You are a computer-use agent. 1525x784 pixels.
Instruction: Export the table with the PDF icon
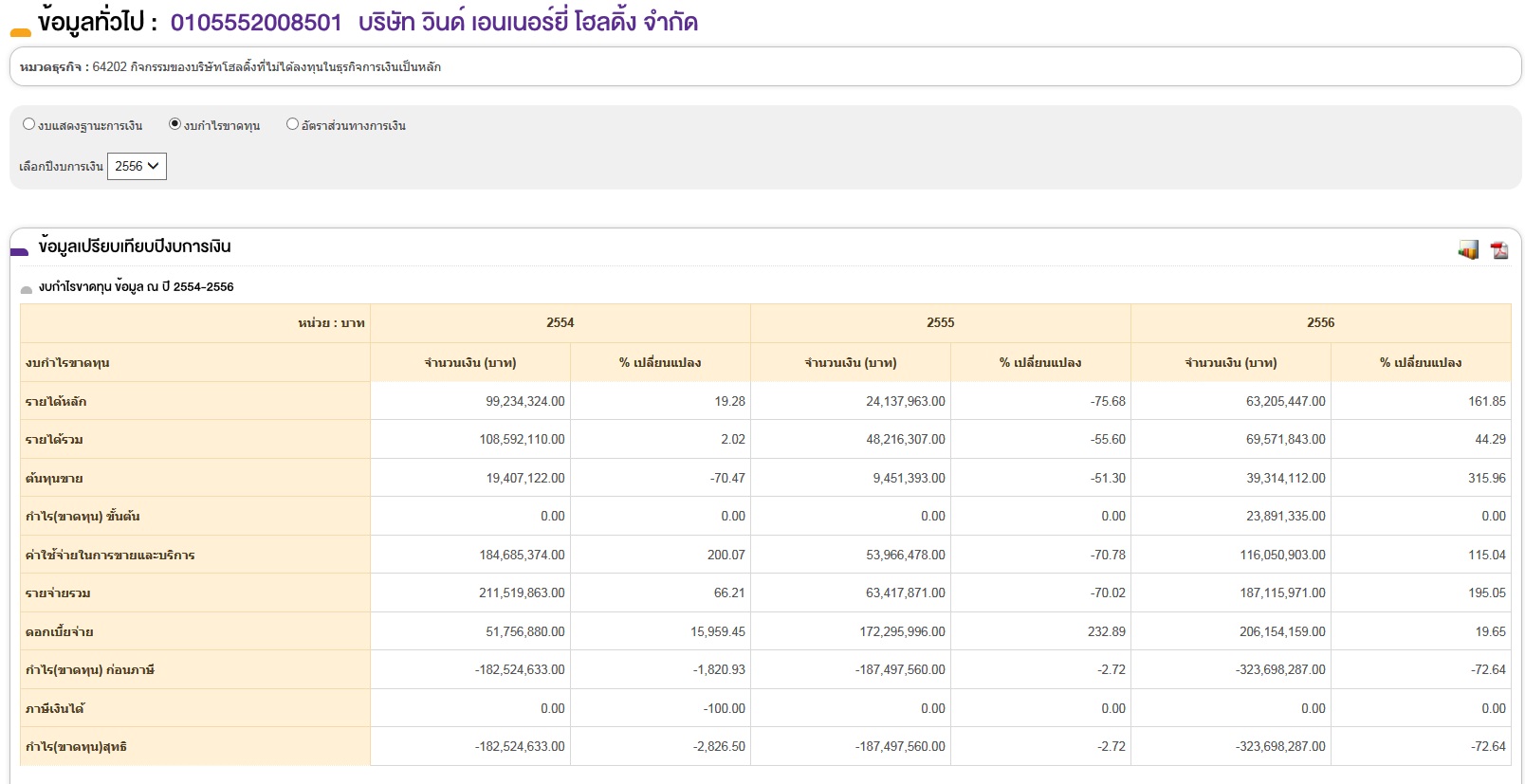tap(1499, 250)
